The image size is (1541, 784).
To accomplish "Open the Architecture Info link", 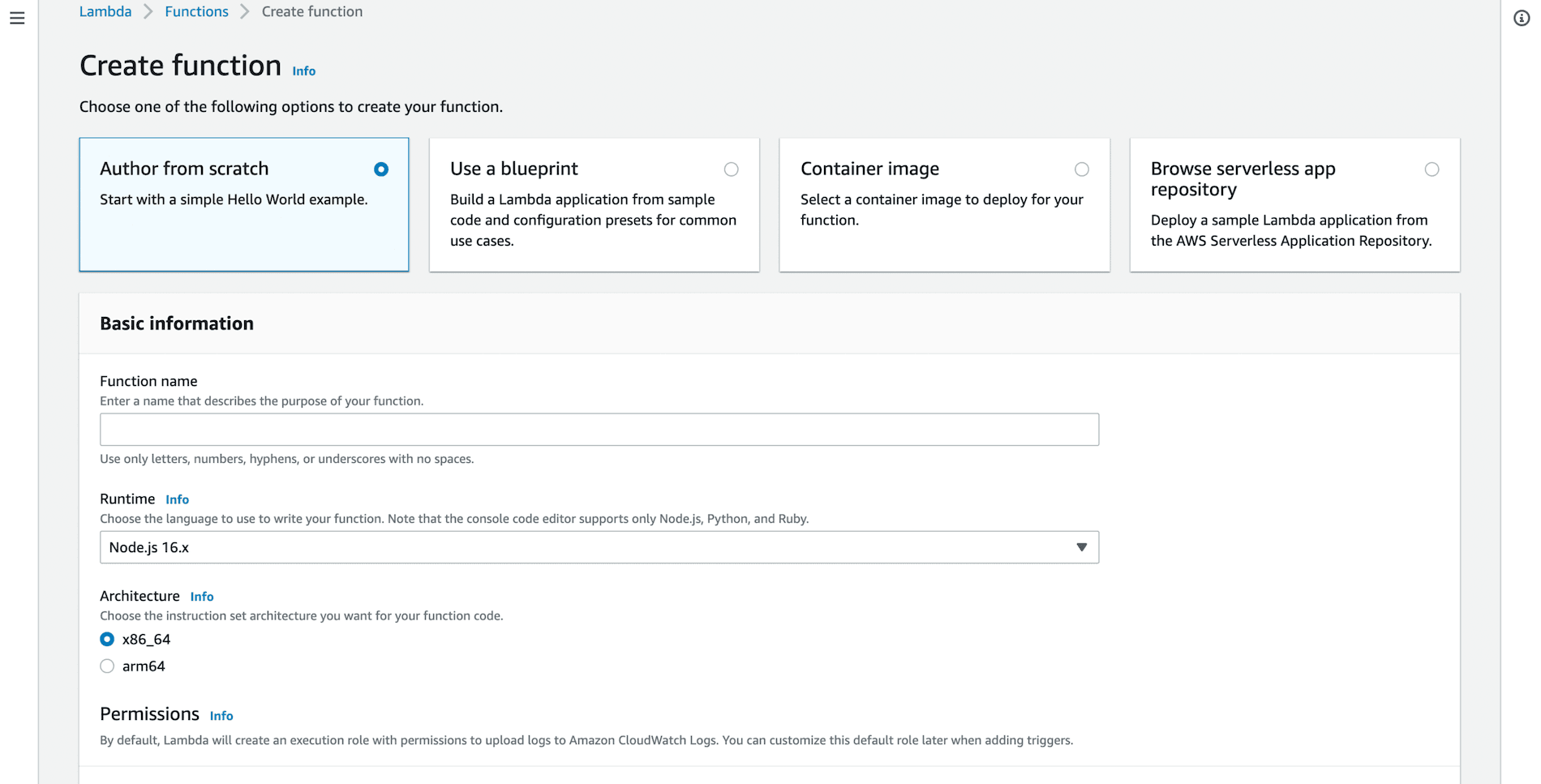I will coord(201,596).
